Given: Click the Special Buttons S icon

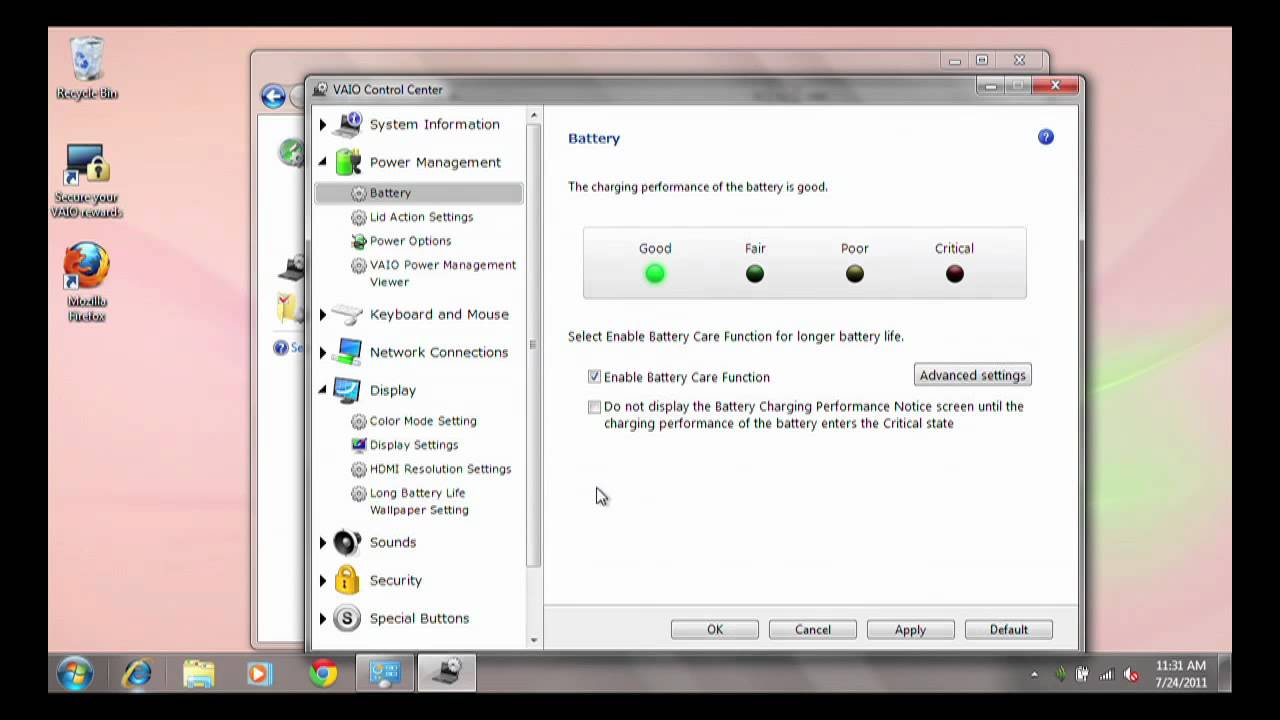Looking at the screenshot, I should (x=347, y=618).
